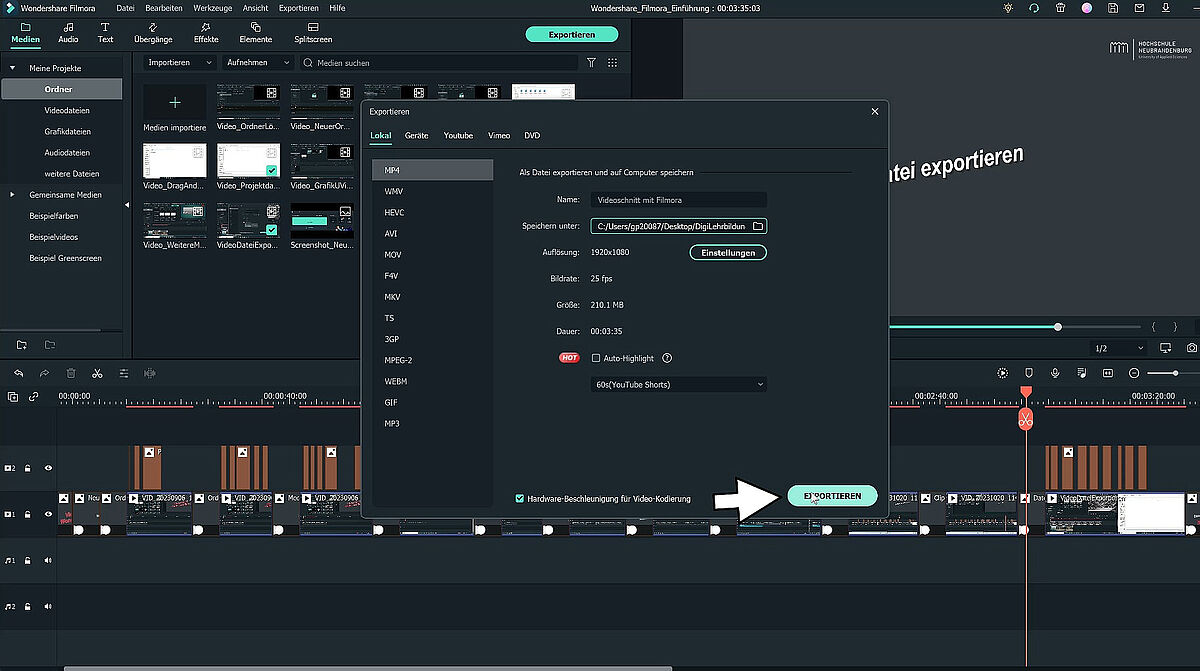Click the filter funnel icon in media panel
Image resolution: width=1200 pixels, height=671 pixels.
(x=591, y=62)
